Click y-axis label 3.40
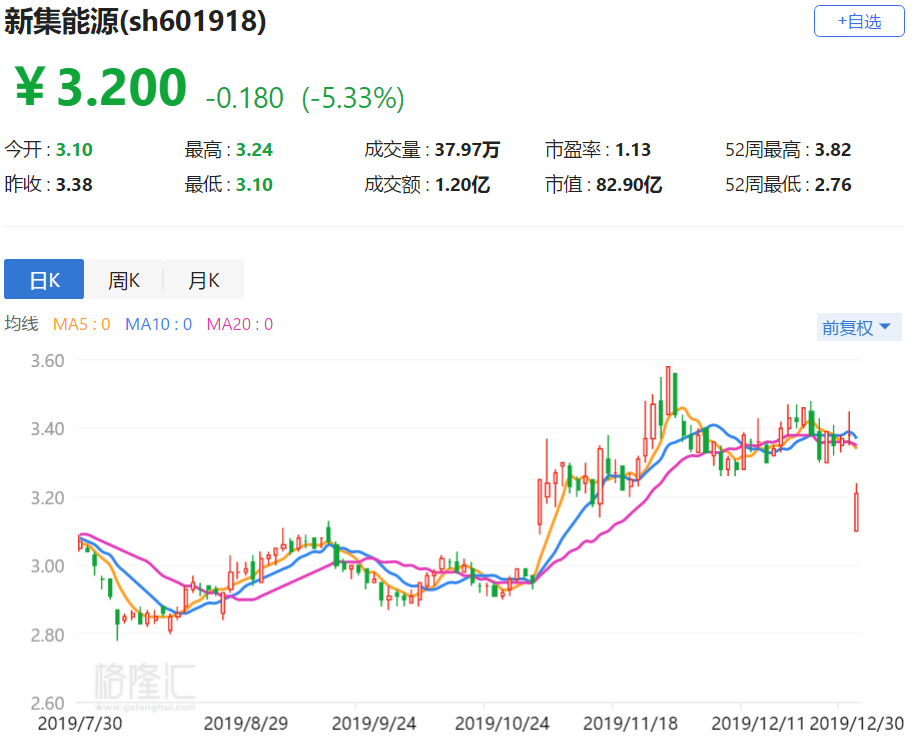This screenshot has width=918, height=737. tap(47, 429)
